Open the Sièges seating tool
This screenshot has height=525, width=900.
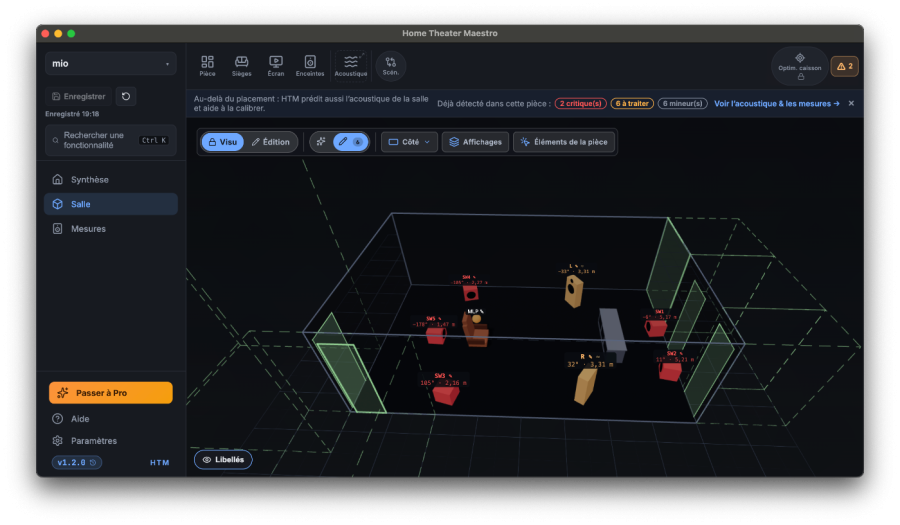point(242,66)
